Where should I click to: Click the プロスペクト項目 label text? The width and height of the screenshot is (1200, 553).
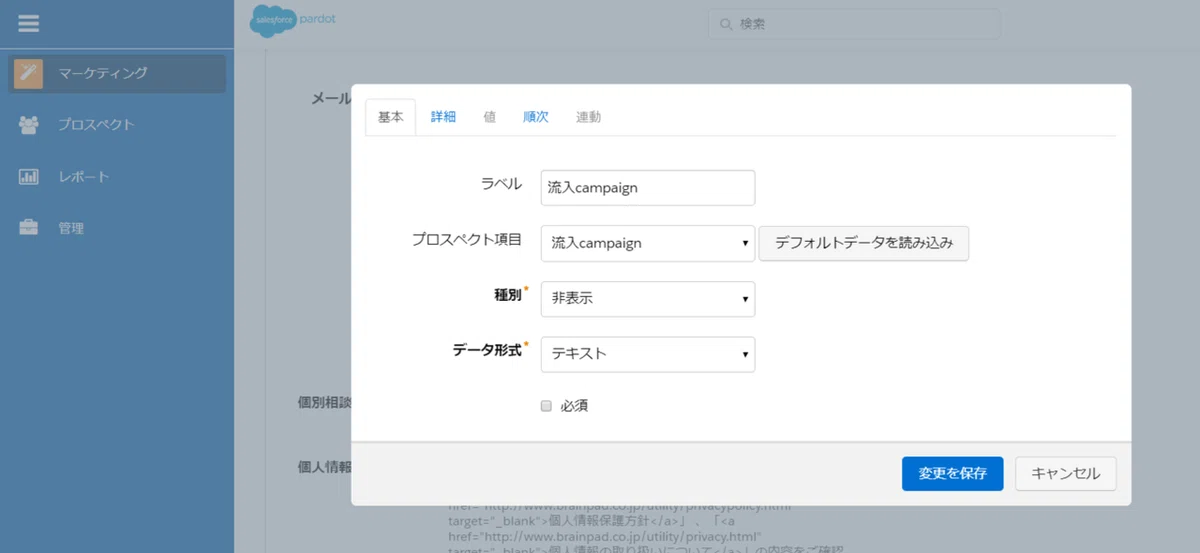click(x=467, y=239)
